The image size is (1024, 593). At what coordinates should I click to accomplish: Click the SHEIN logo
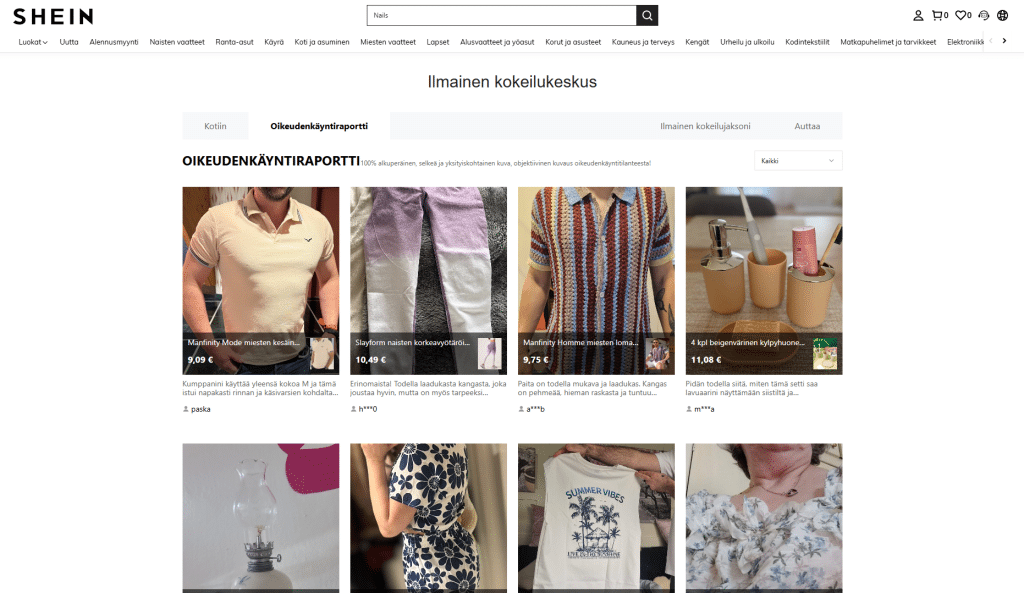(53, 16)
